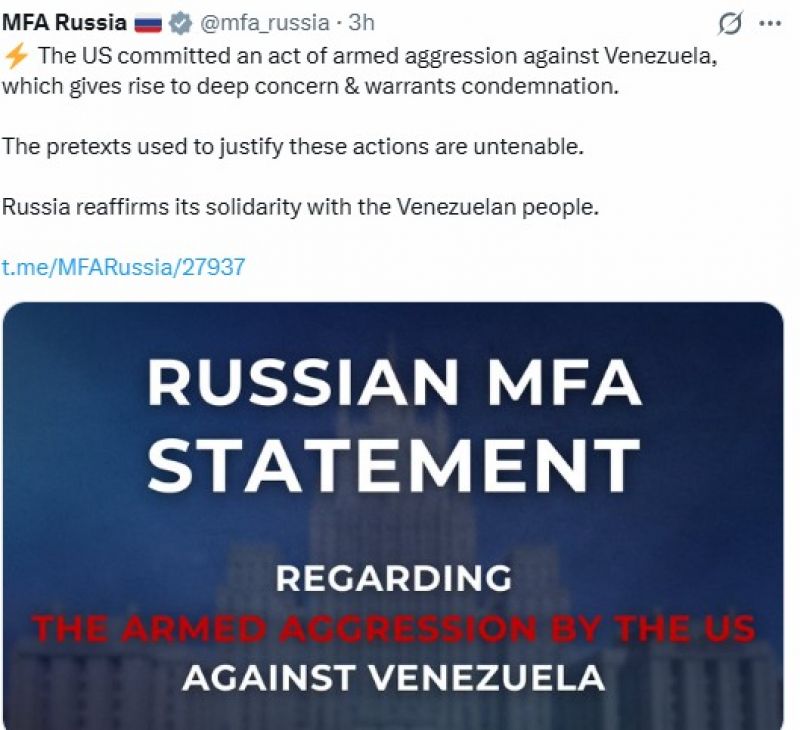This screenshot has height=730, width=800.
Task: Open the three-dot More options menu
Action: click(770, 21)
